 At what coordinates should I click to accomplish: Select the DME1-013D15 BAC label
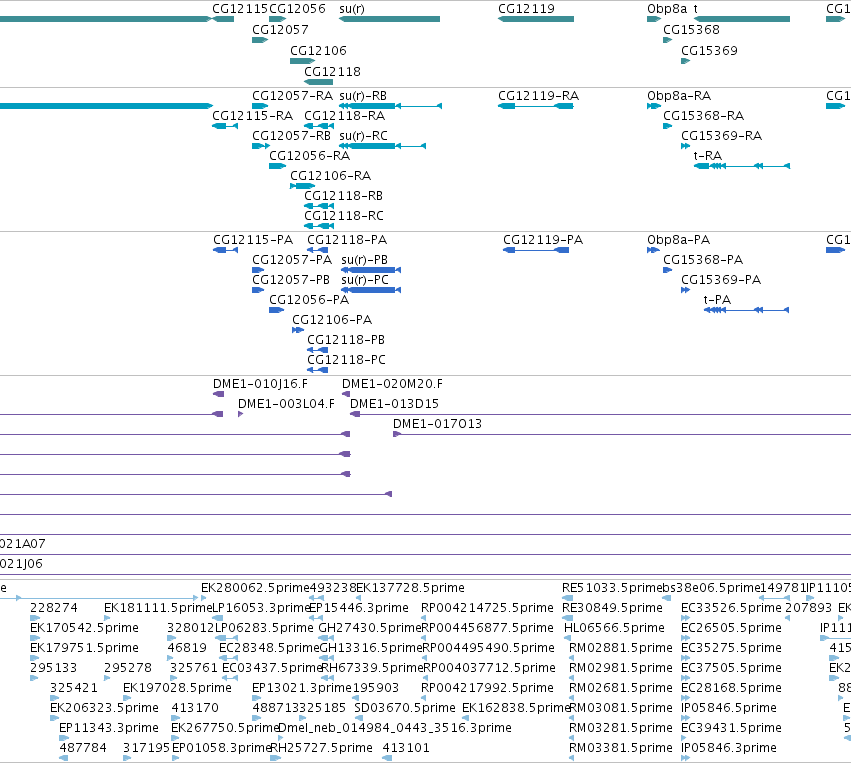pos(395,404)
